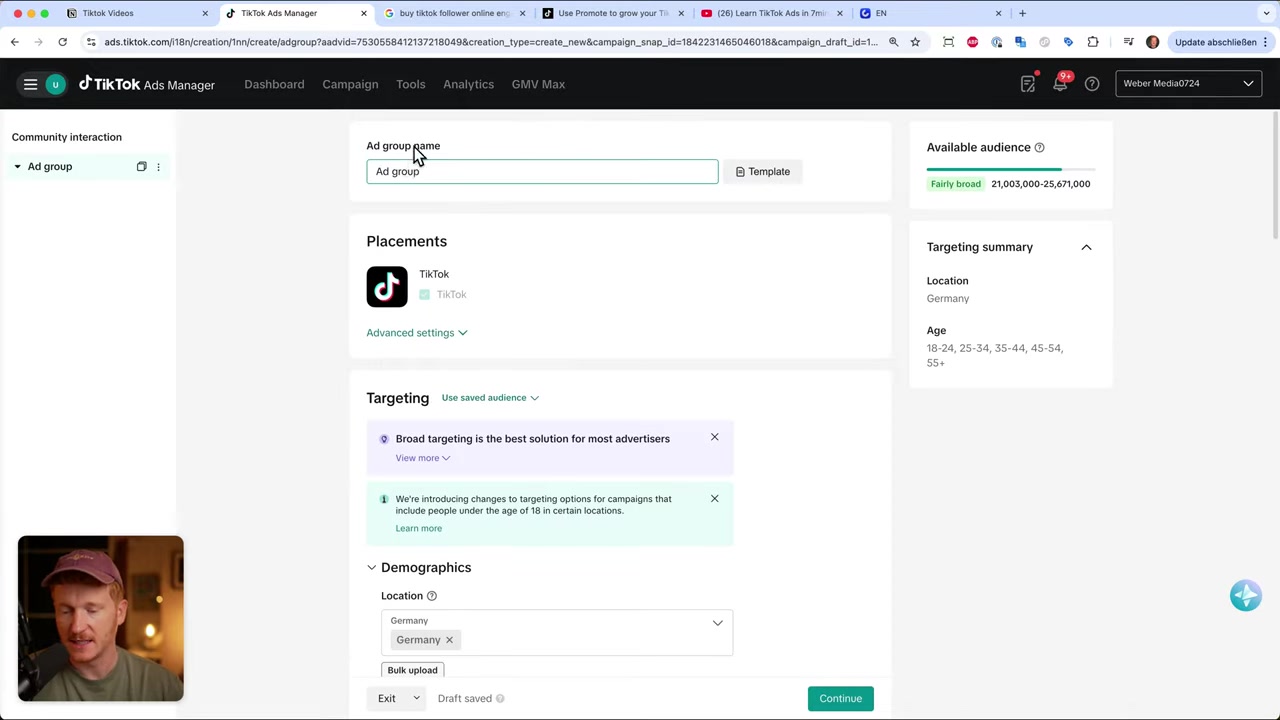Open the three-dot menu beside Ad group
The width and height of the screenshot is (1280, 720).
pos(158,167)
